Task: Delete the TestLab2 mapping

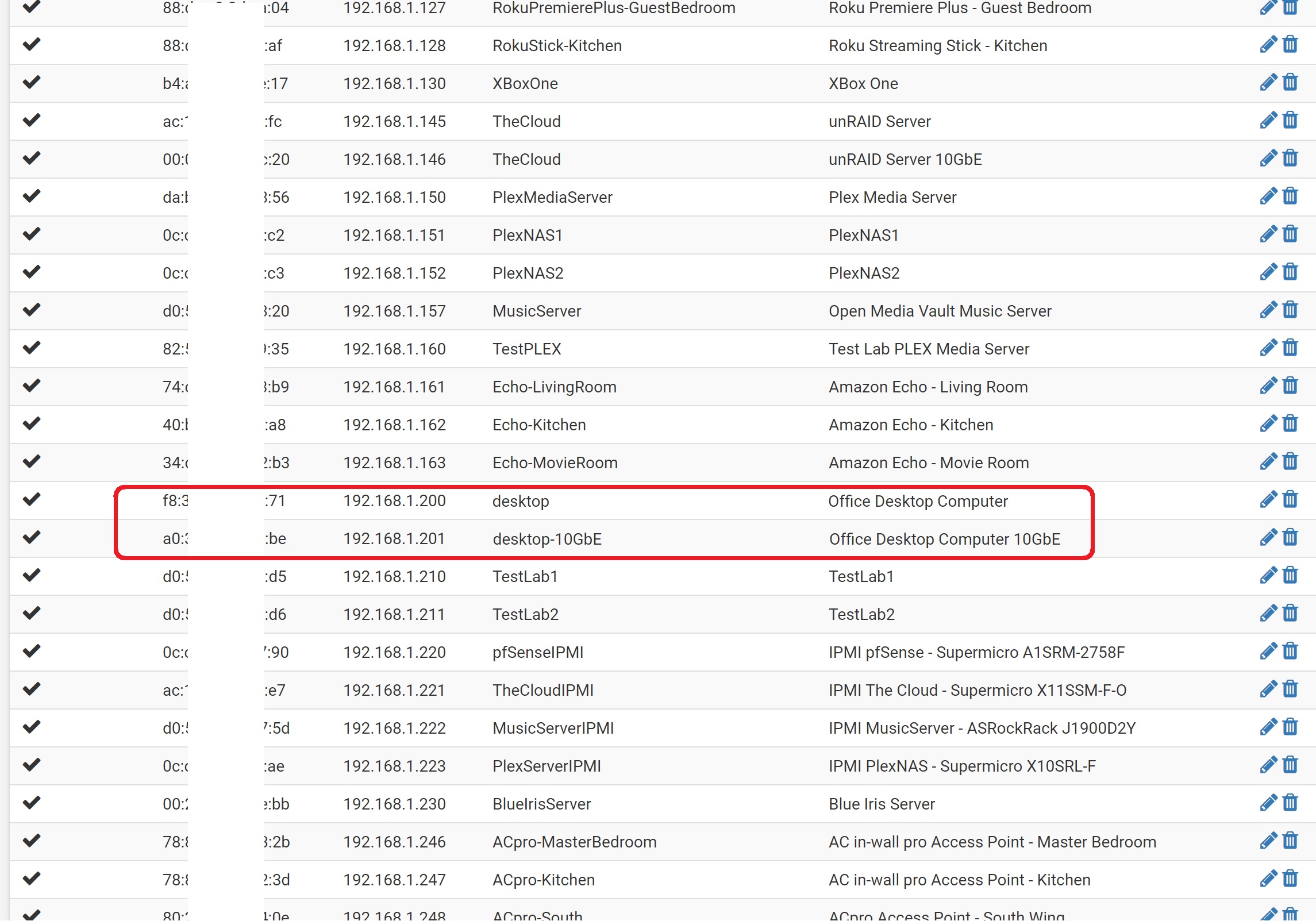Action: (x=1290, y=614)
